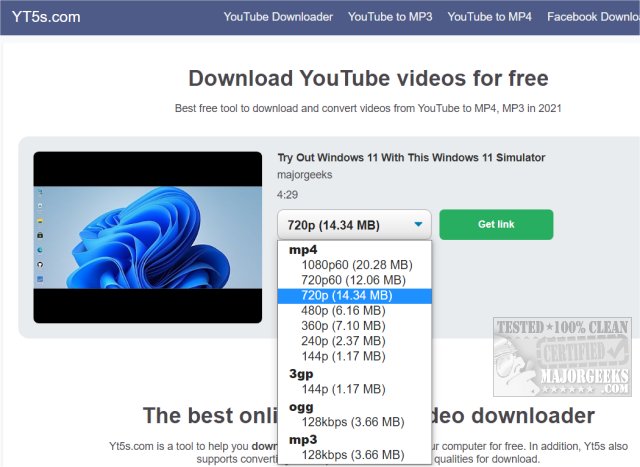This screenshot has width=640, height=467.
Task: Select 240p (2.37 MB) option
Action: (x=354, y=341)
